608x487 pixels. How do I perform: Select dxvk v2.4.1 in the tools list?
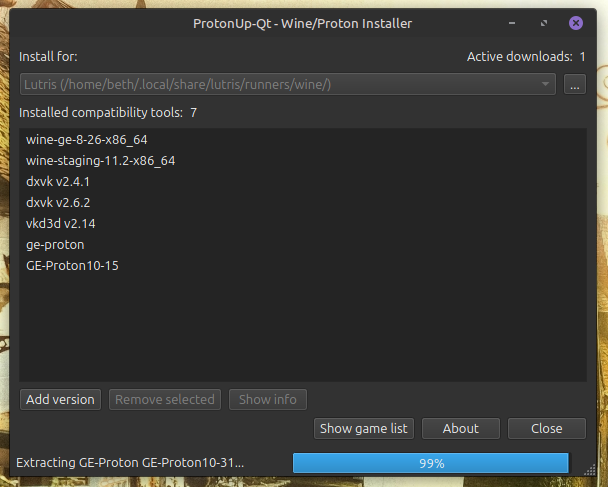[x=302, y=181]
